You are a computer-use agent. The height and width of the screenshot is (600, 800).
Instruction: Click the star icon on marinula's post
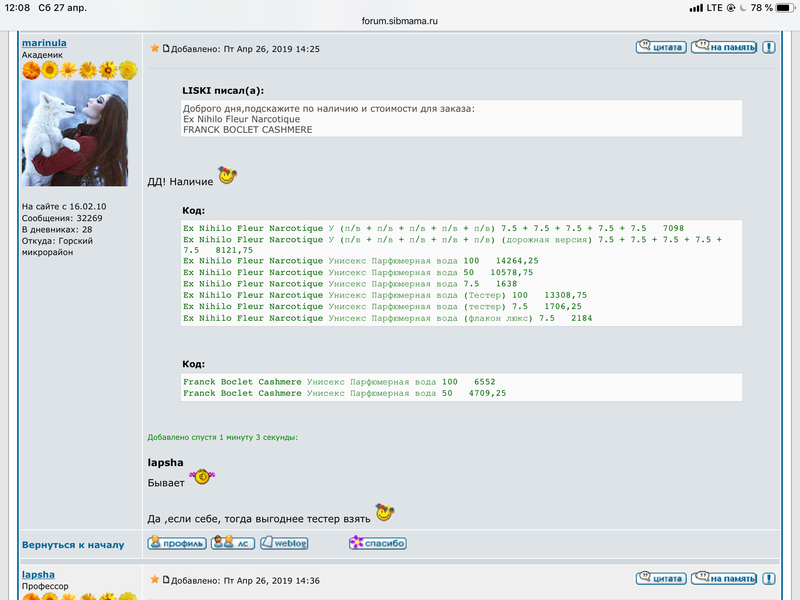pos(155,48)
